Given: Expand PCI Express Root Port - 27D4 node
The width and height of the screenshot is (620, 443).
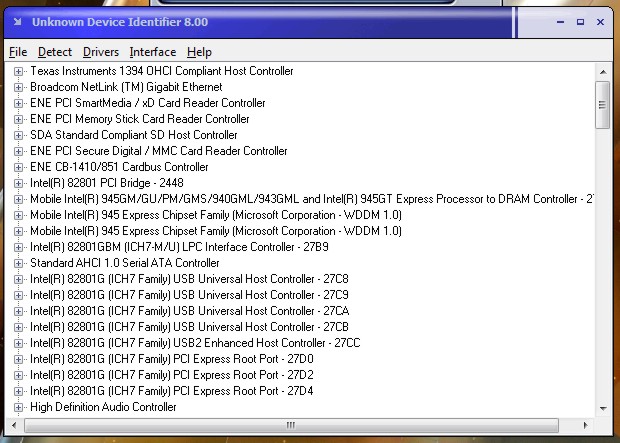Looking at the screenshot, I should pos(18,392).
